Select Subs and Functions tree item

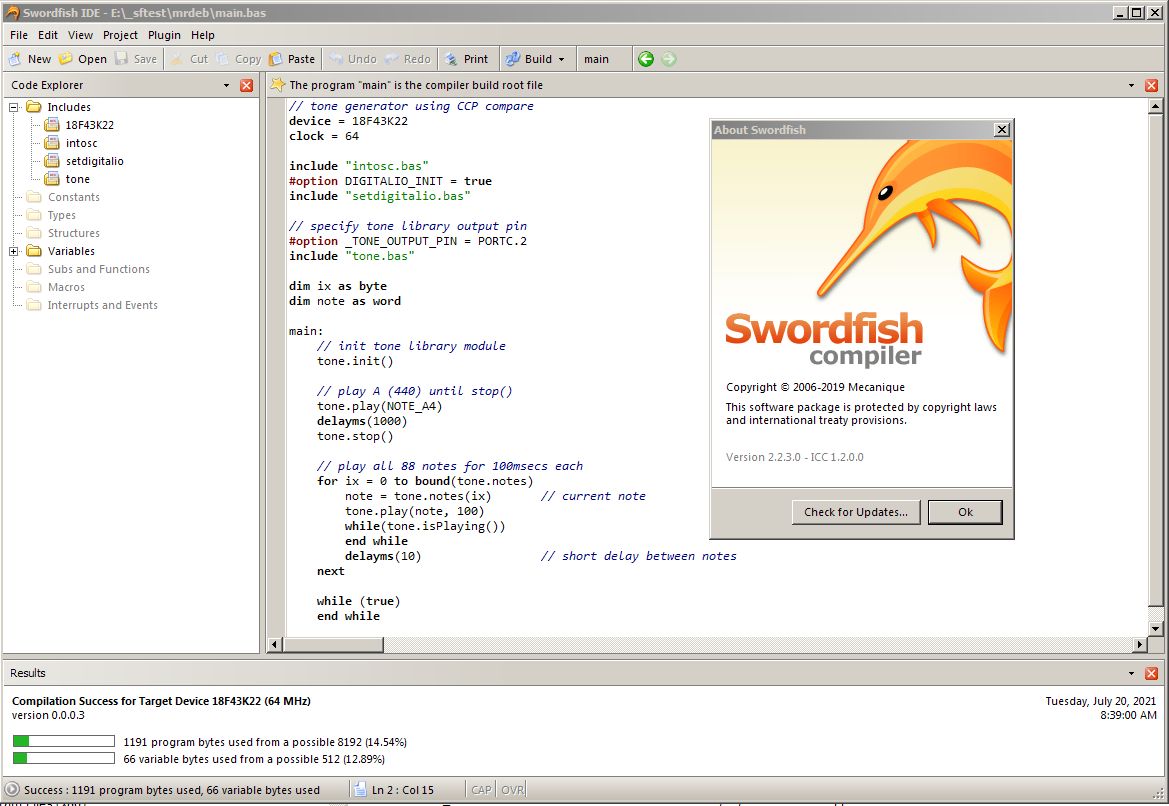[x=98, y=269]
